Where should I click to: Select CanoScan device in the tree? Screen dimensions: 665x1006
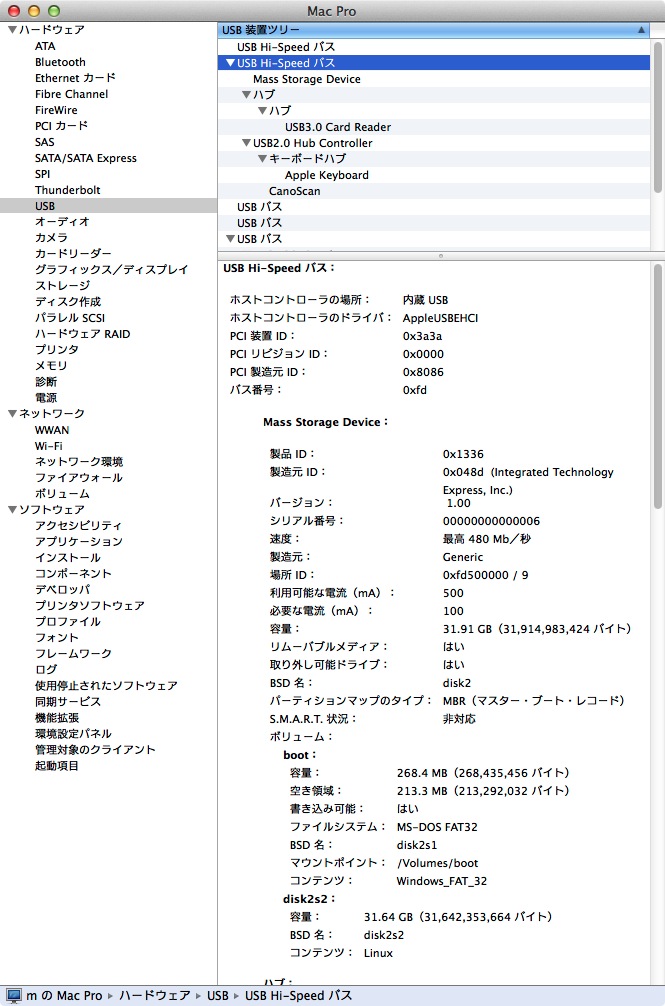[294, 191]
